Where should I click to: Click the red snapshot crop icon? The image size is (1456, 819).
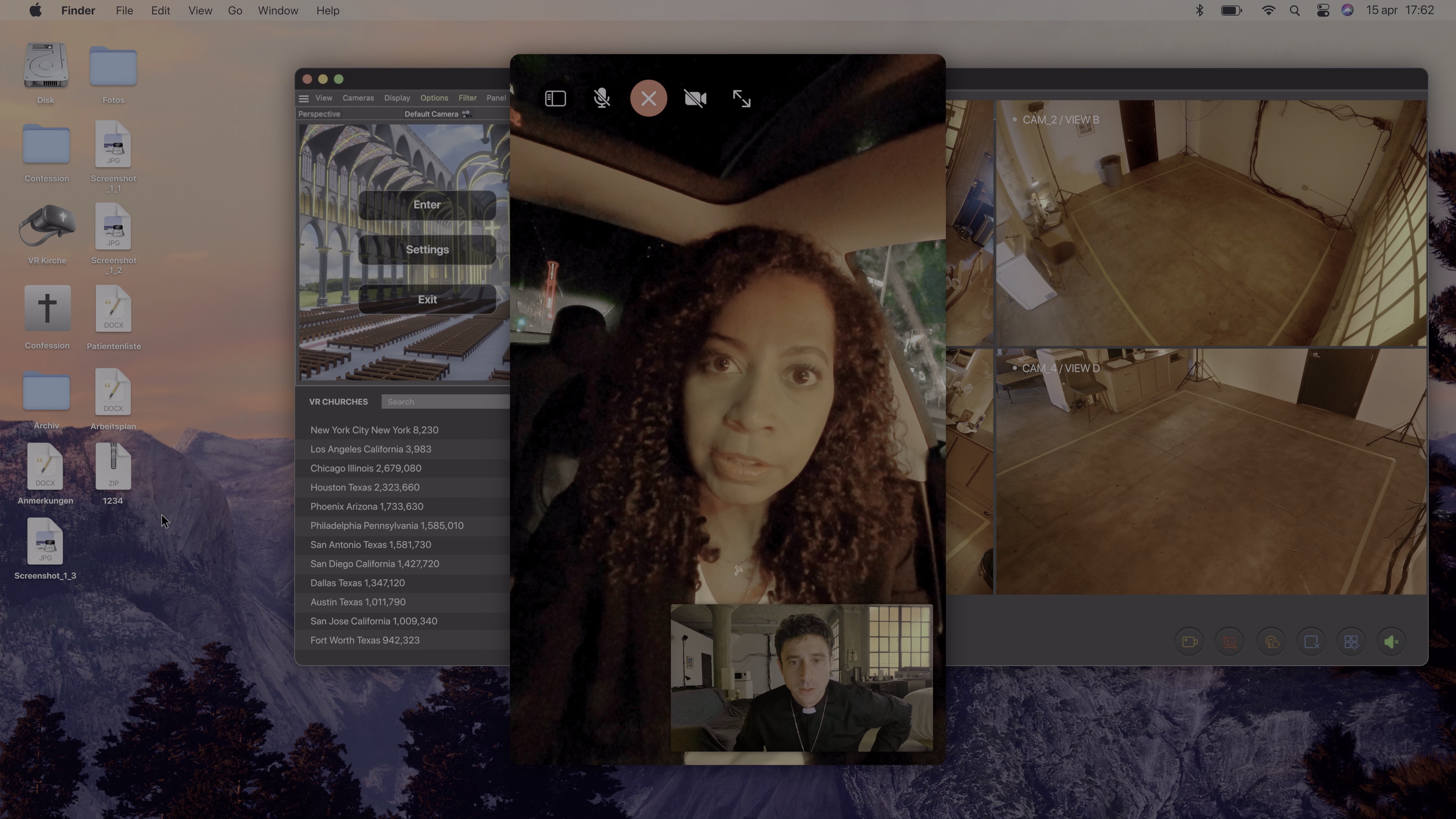[1229, 642]
